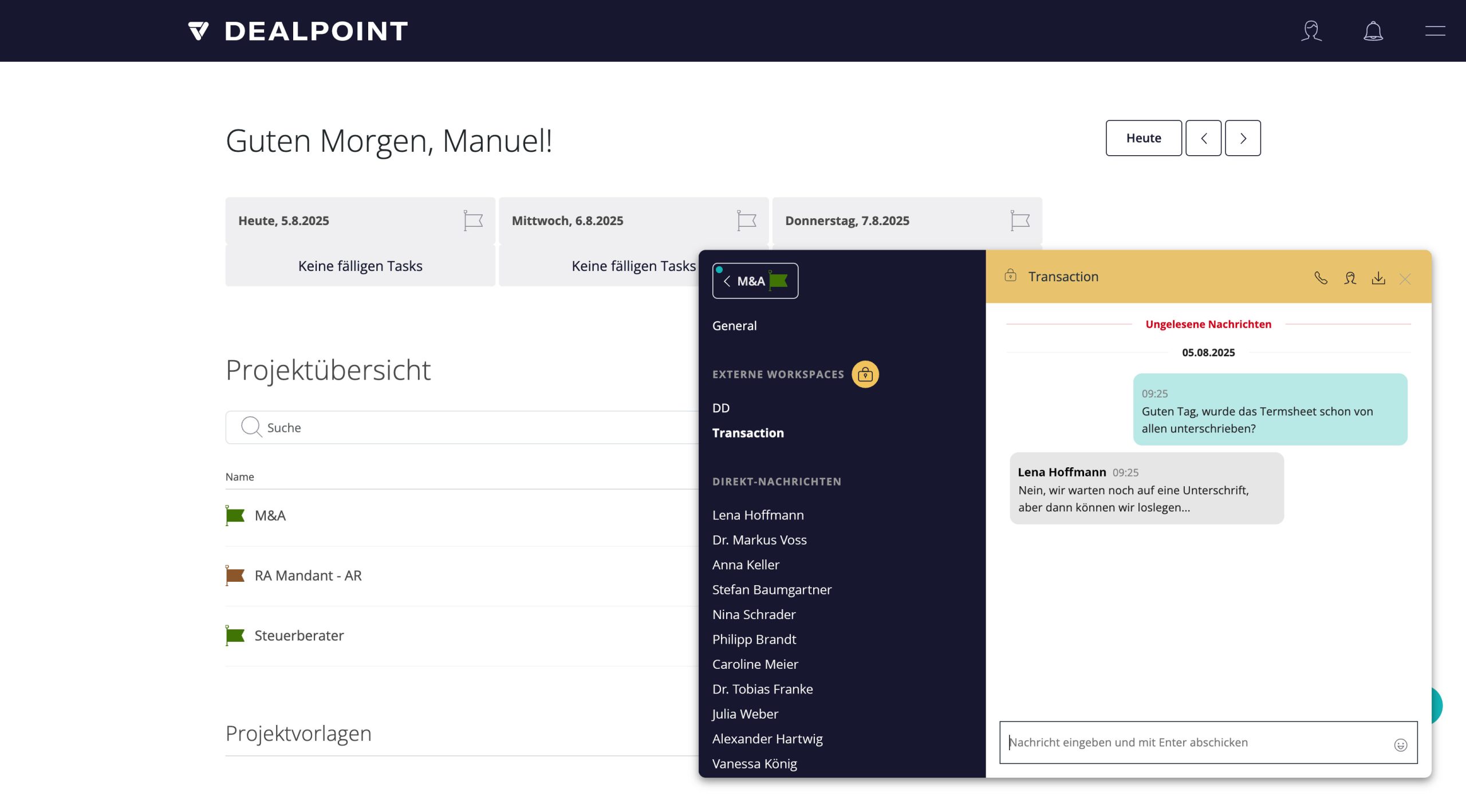Screen dimensions: 1466x812
Task: Click the download icon in chat header
Action: pyautogui.click(x=1378, y=278)
